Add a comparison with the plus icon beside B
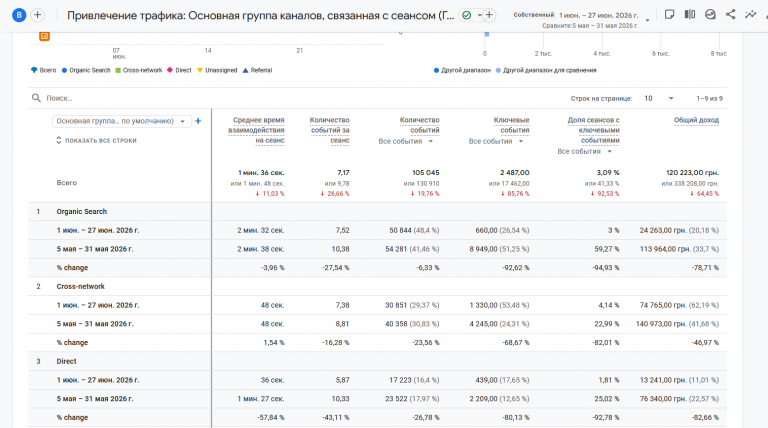Screen dimensions: 768x428 tap(37, 15)
